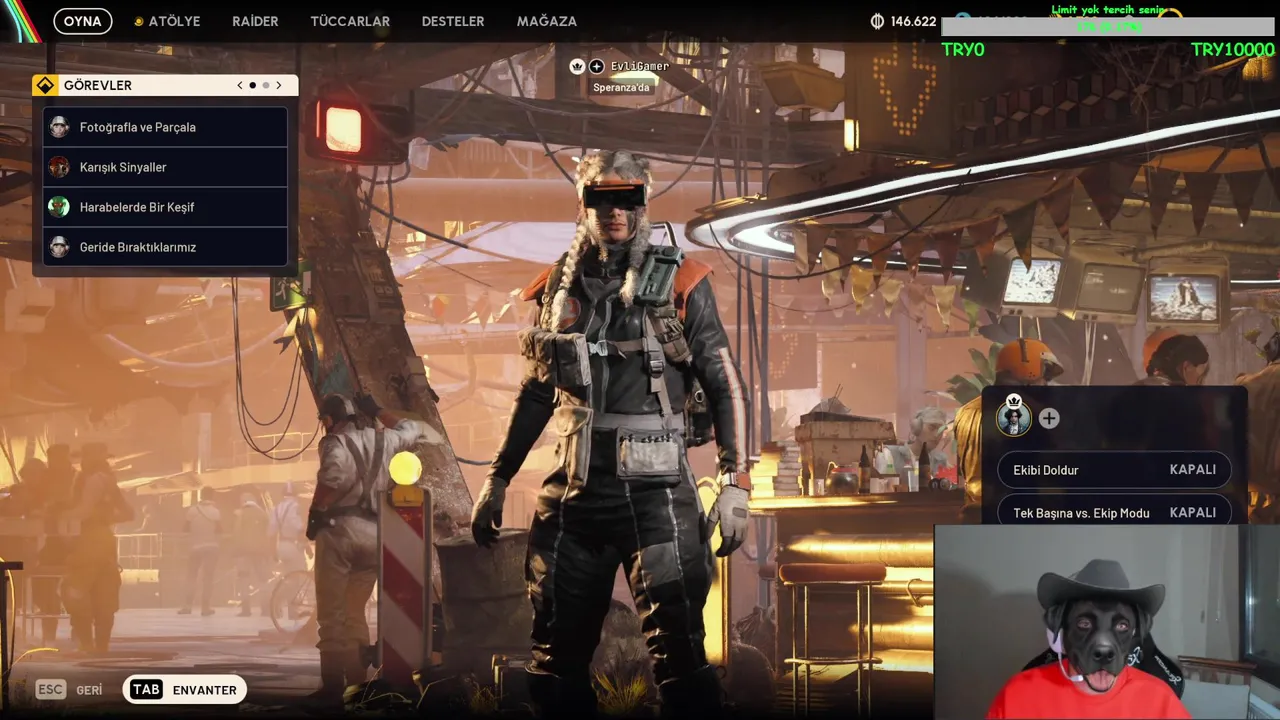The image size is (1280, 720).
Task: Open player avatar in squad panel
Action: point(1014,417)
